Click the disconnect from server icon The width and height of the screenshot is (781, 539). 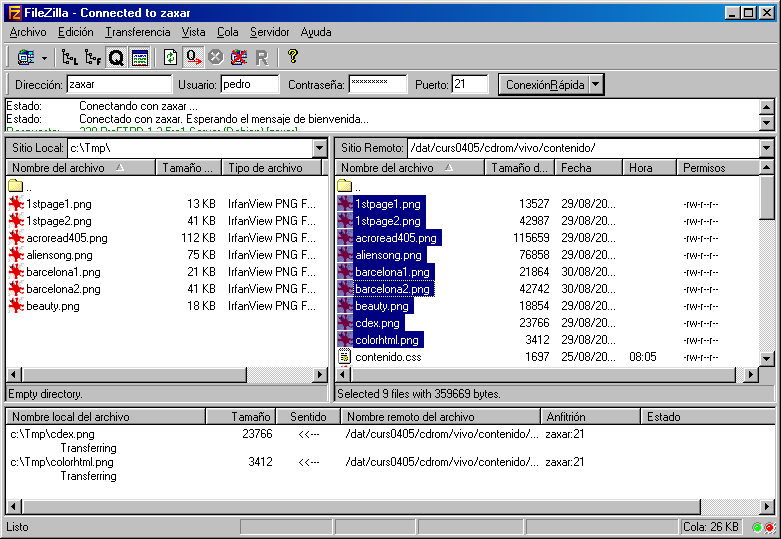click(238, 58)
